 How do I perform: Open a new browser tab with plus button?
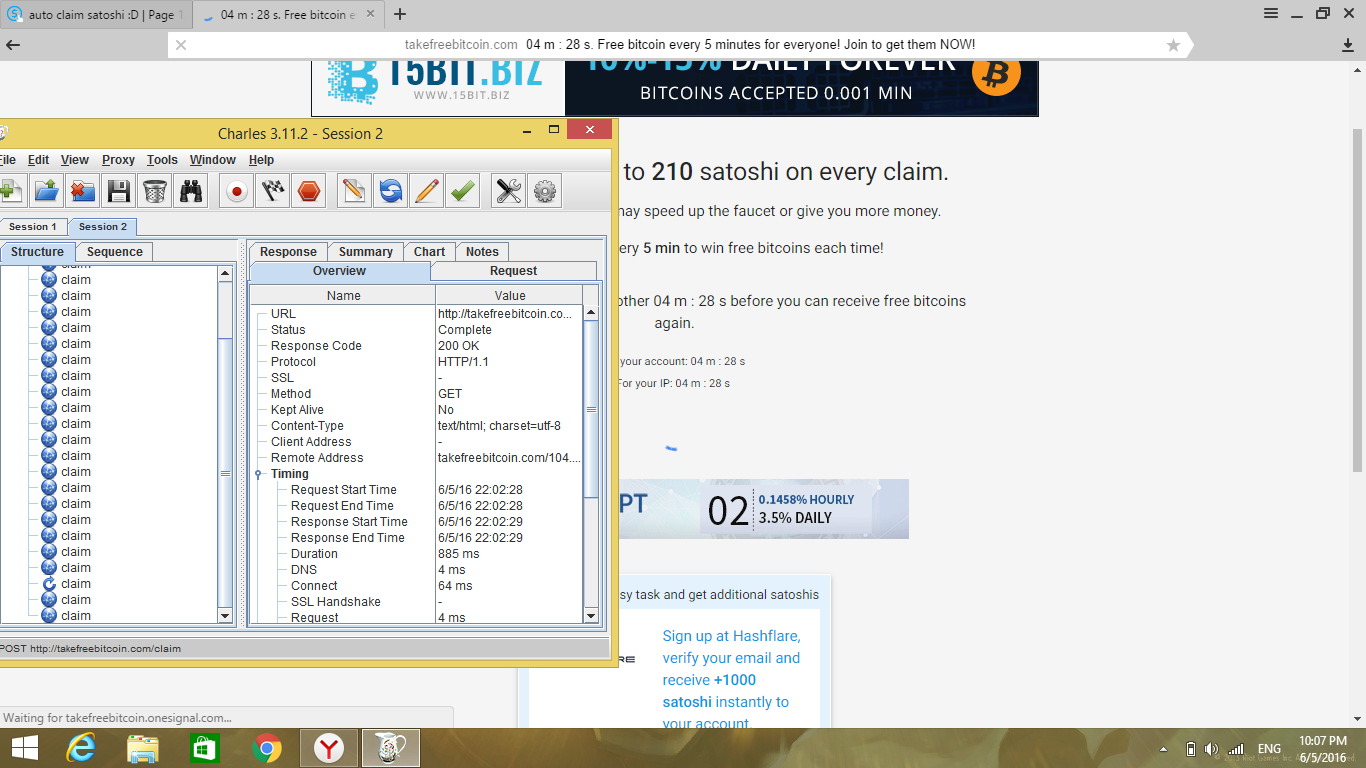pos(400,14)
